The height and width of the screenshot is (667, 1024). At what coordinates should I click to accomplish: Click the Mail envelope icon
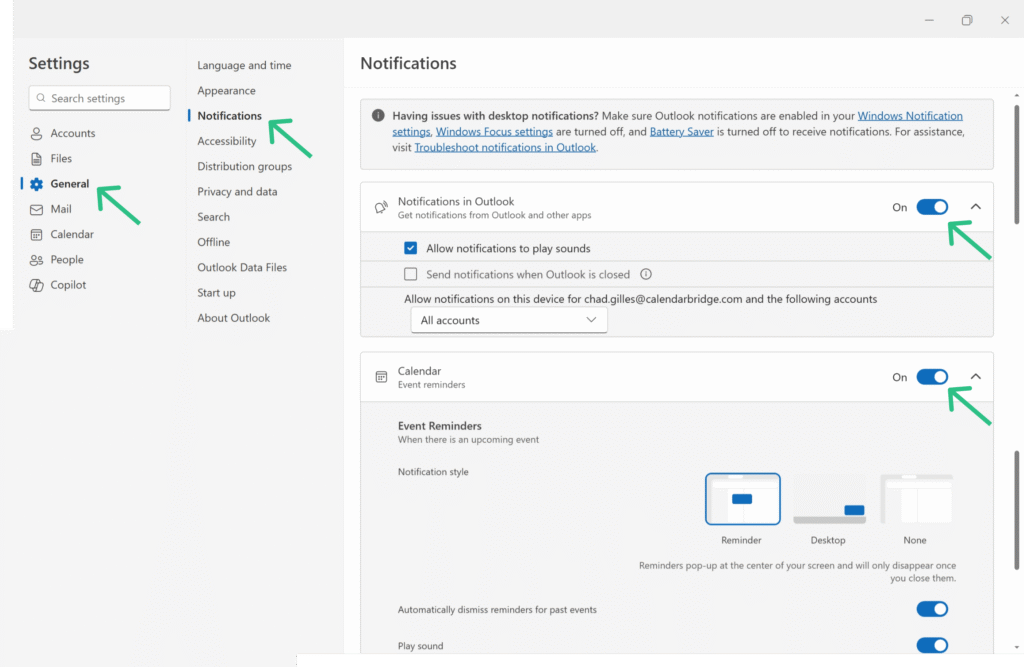coord(37,210)
